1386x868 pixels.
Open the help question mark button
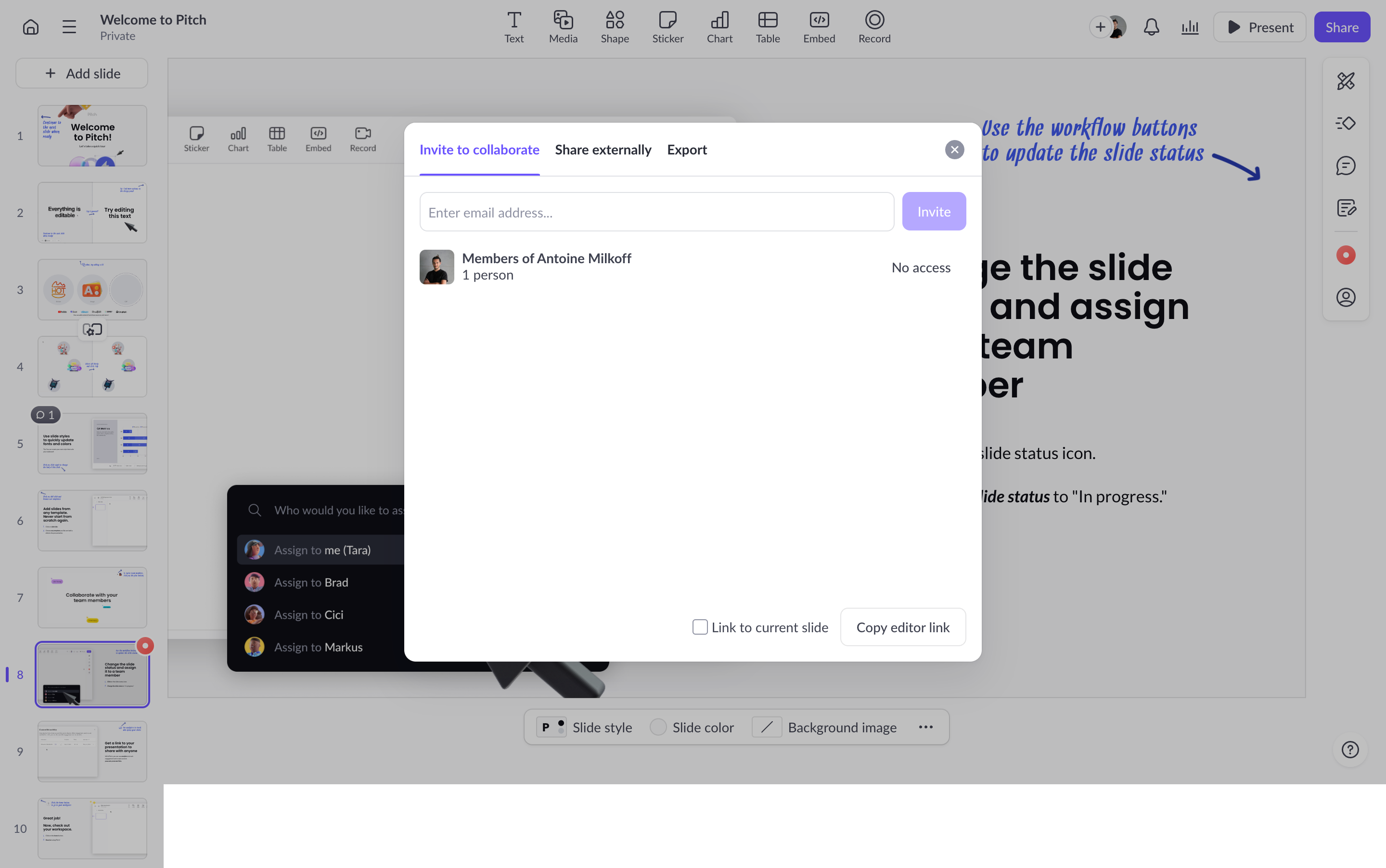click(x=1350, y=750)
